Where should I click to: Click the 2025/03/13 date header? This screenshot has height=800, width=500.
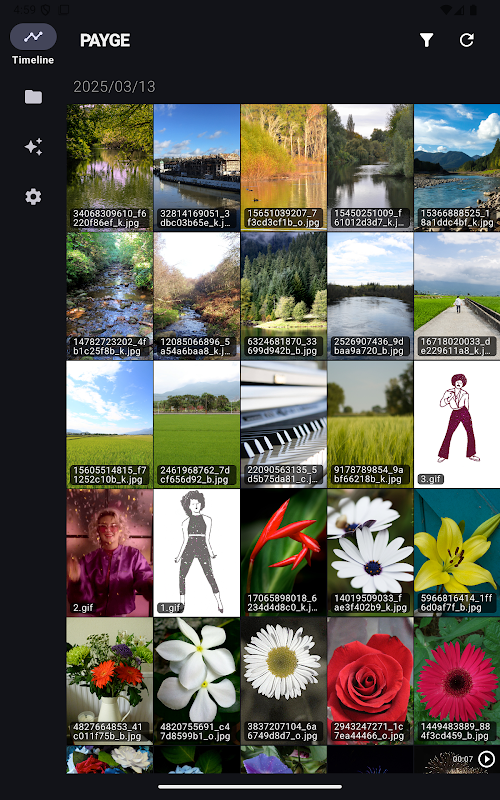click(x=114, y=86)
